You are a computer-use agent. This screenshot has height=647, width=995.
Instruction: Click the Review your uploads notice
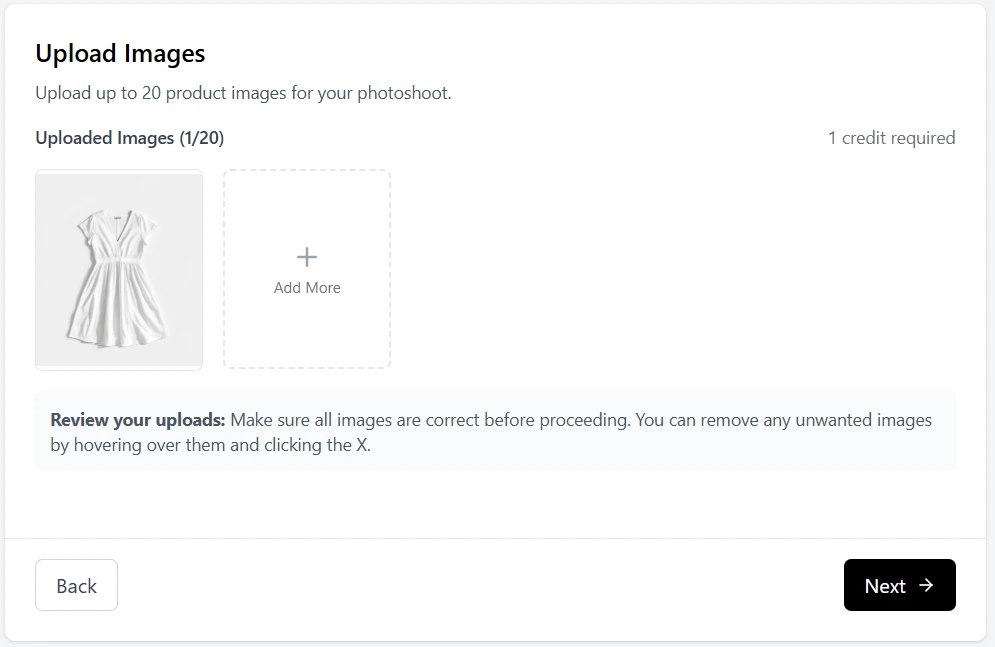pyautogui.click(x=497, y=431)
